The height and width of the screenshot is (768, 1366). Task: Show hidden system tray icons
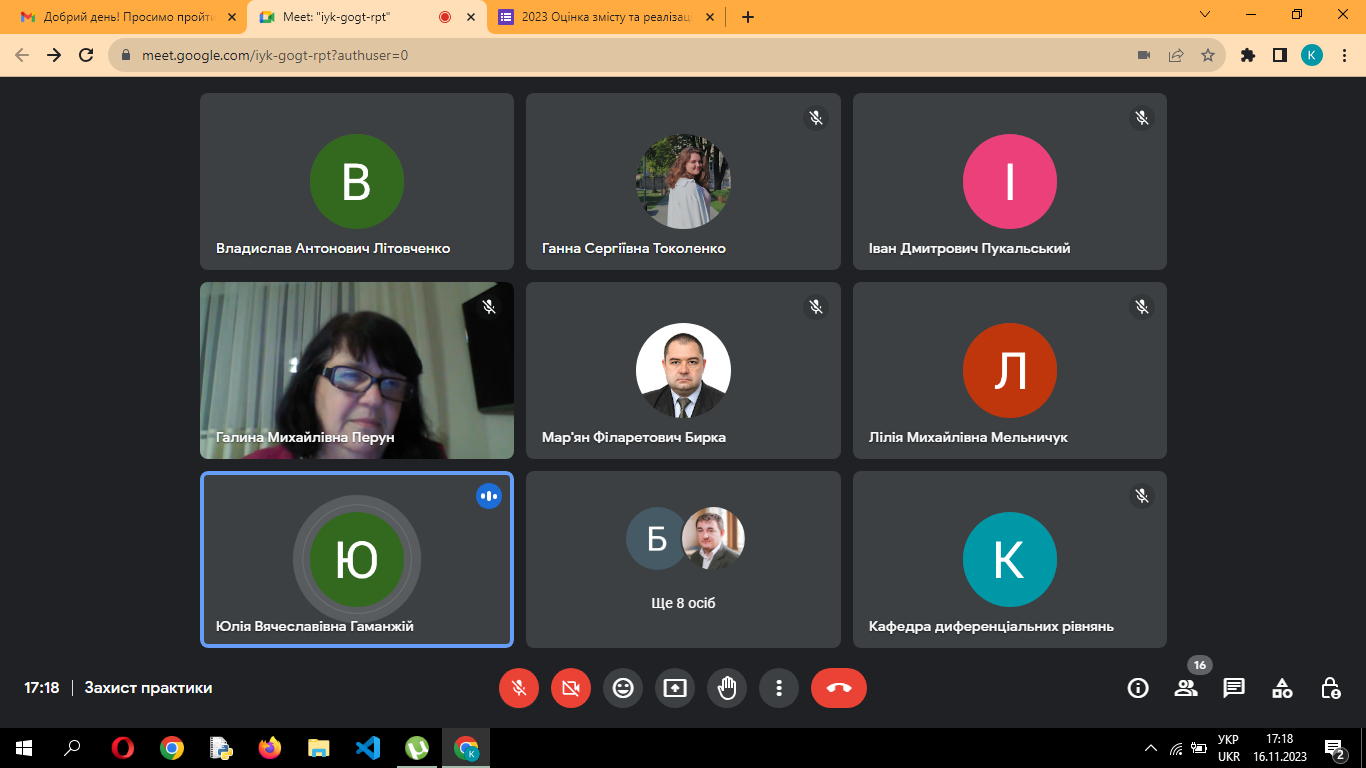1151,748
